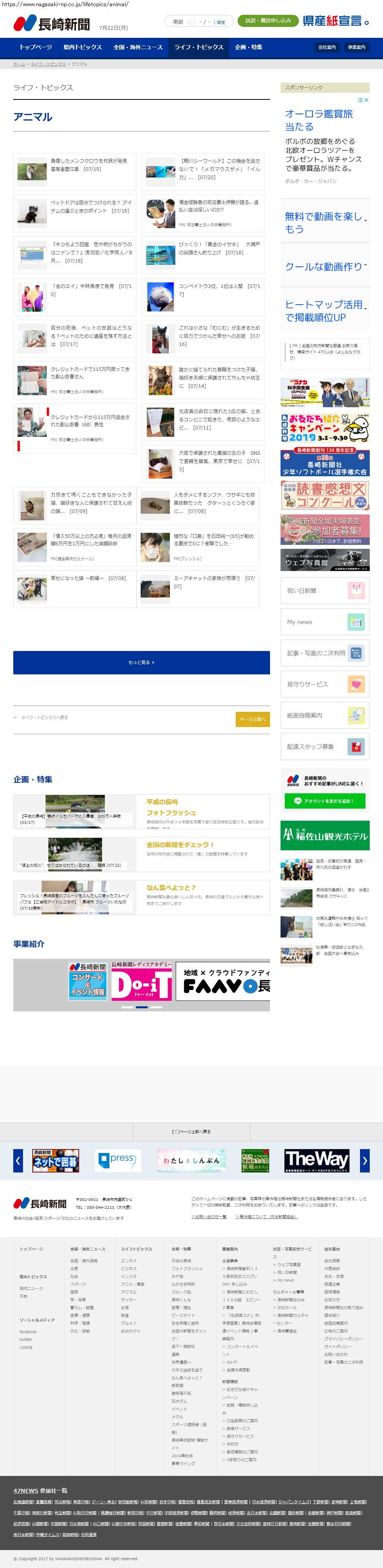Open コンペイトウ3位 article
This screenshot has width=383, height=1568.
point(203,296)
